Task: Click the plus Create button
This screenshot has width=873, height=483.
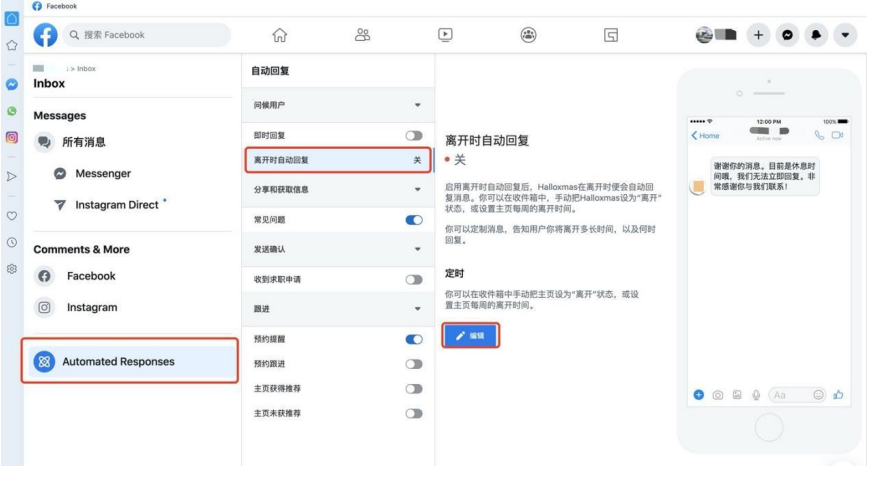Action: click(x=758, y=35)
